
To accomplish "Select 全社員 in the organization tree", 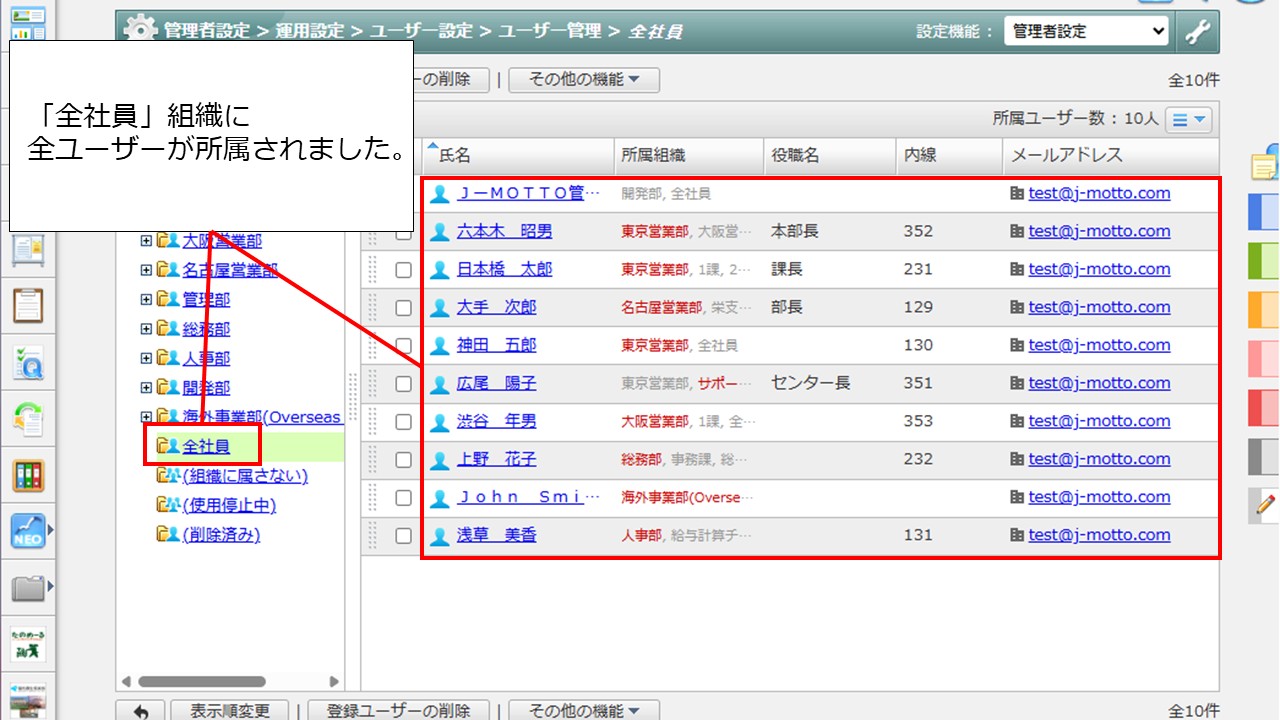I will [206, 446].
